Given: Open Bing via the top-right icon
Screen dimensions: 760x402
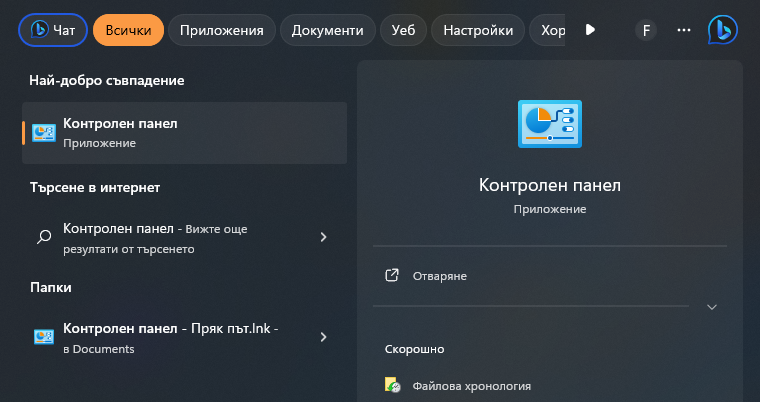Looking at the screenshot, I should [x=723, y=30].
